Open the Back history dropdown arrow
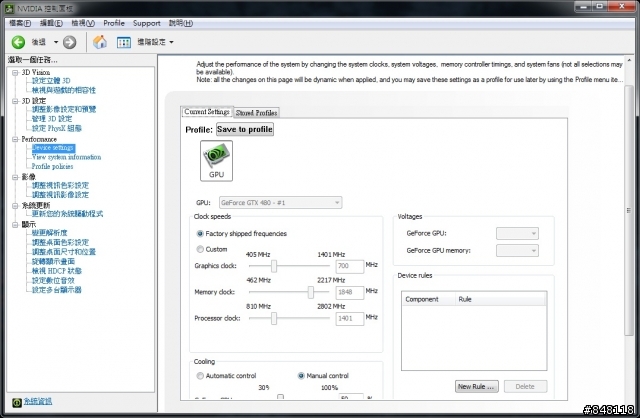640x418 pixels. (56, 42)
